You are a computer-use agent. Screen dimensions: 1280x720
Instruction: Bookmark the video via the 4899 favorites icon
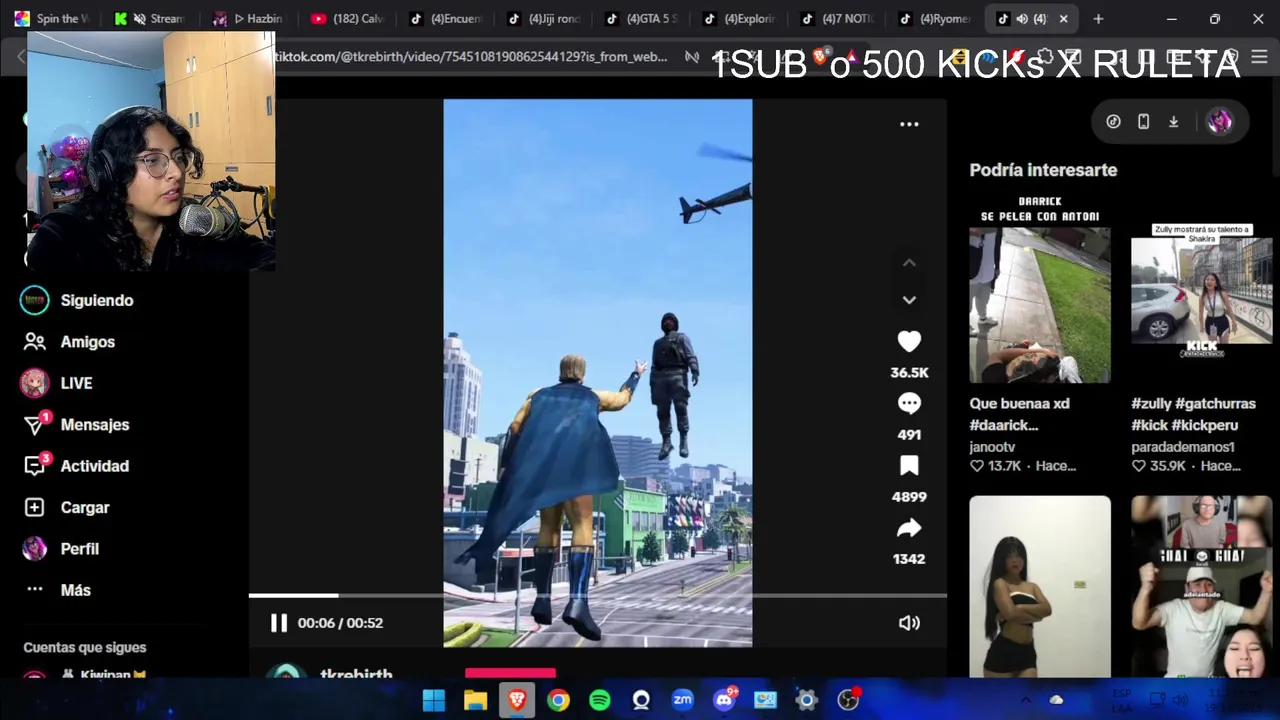coord(909,466)
